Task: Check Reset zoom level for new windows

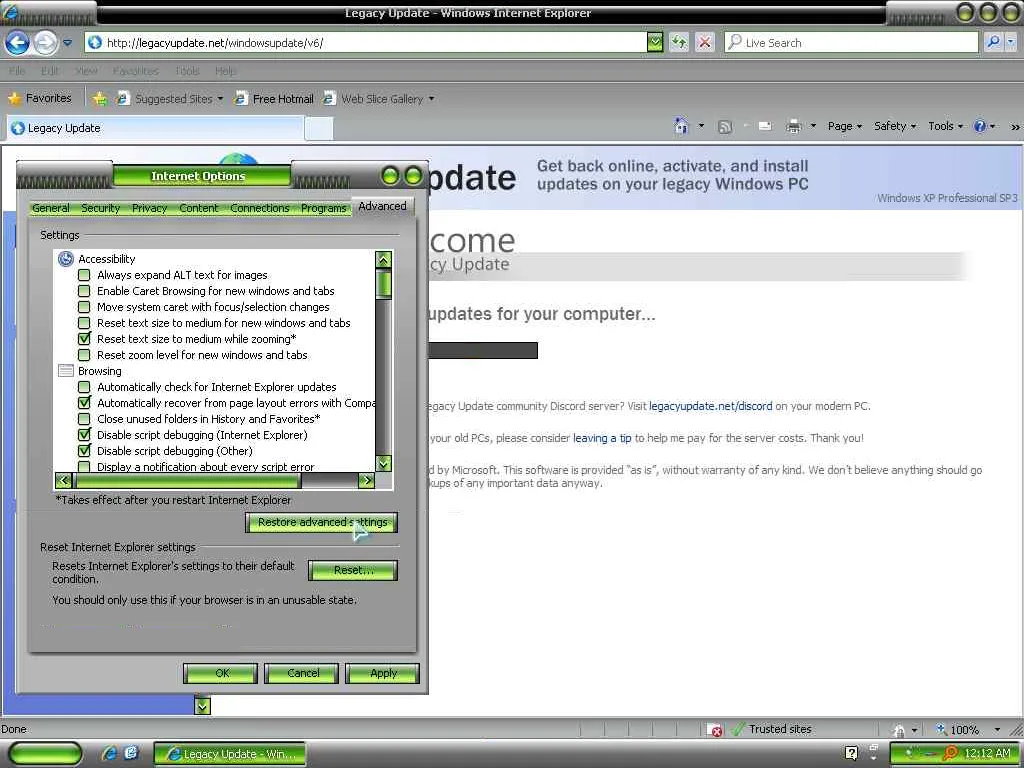Action: pos(84,355)
